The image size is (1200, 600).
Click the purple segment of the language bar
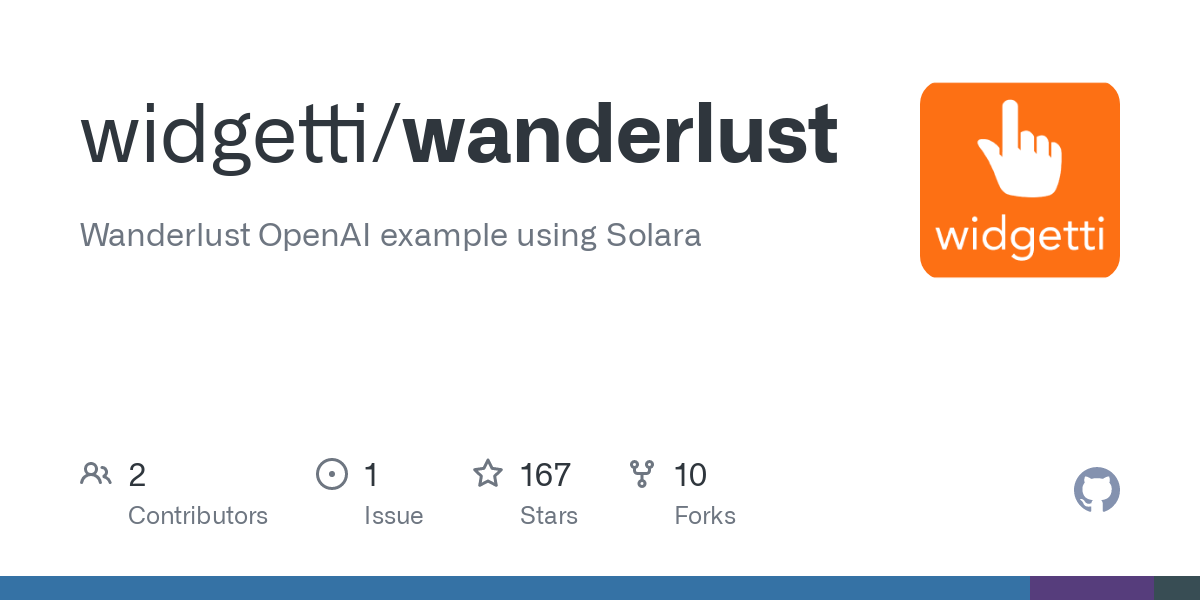click(x=1091, y=588)
